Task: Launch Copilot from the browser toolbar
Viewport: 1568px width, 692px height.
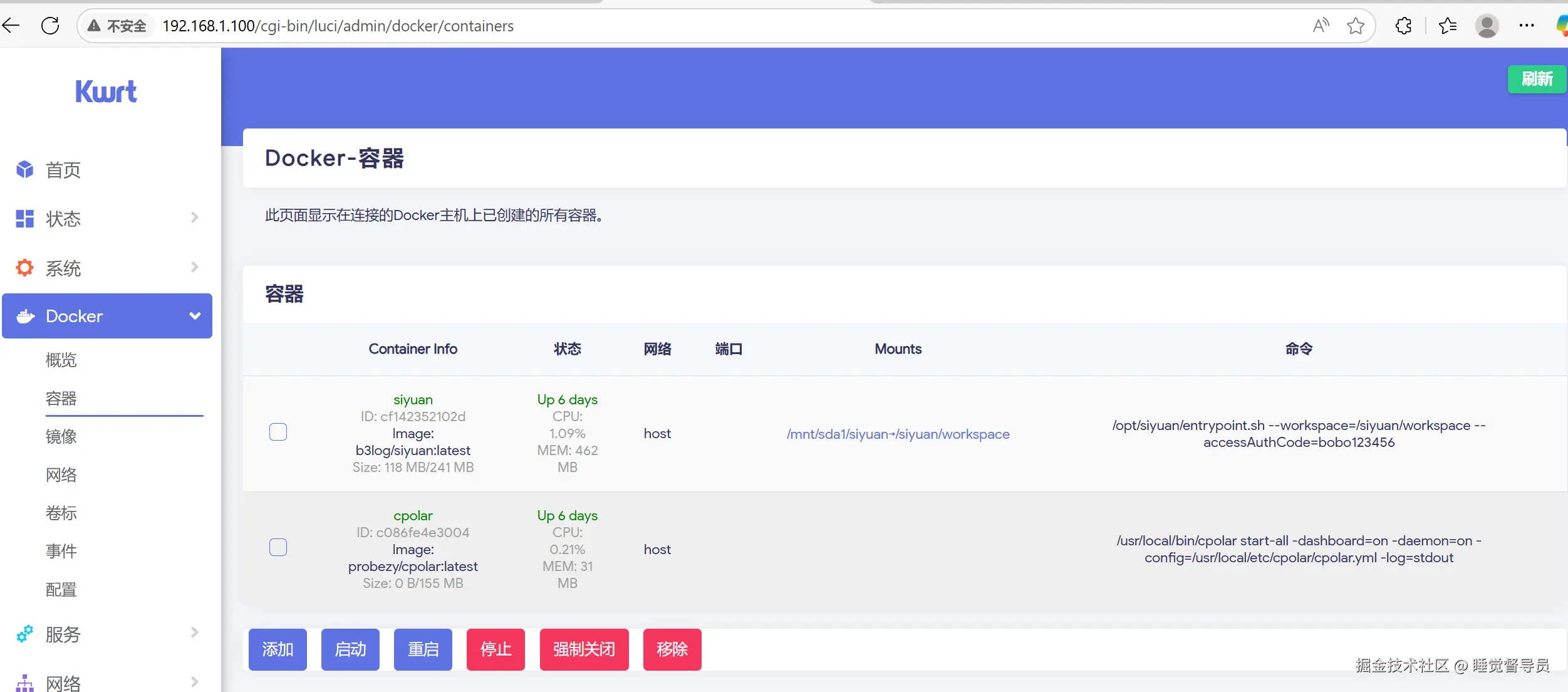Action: [x=1560, y=25]
